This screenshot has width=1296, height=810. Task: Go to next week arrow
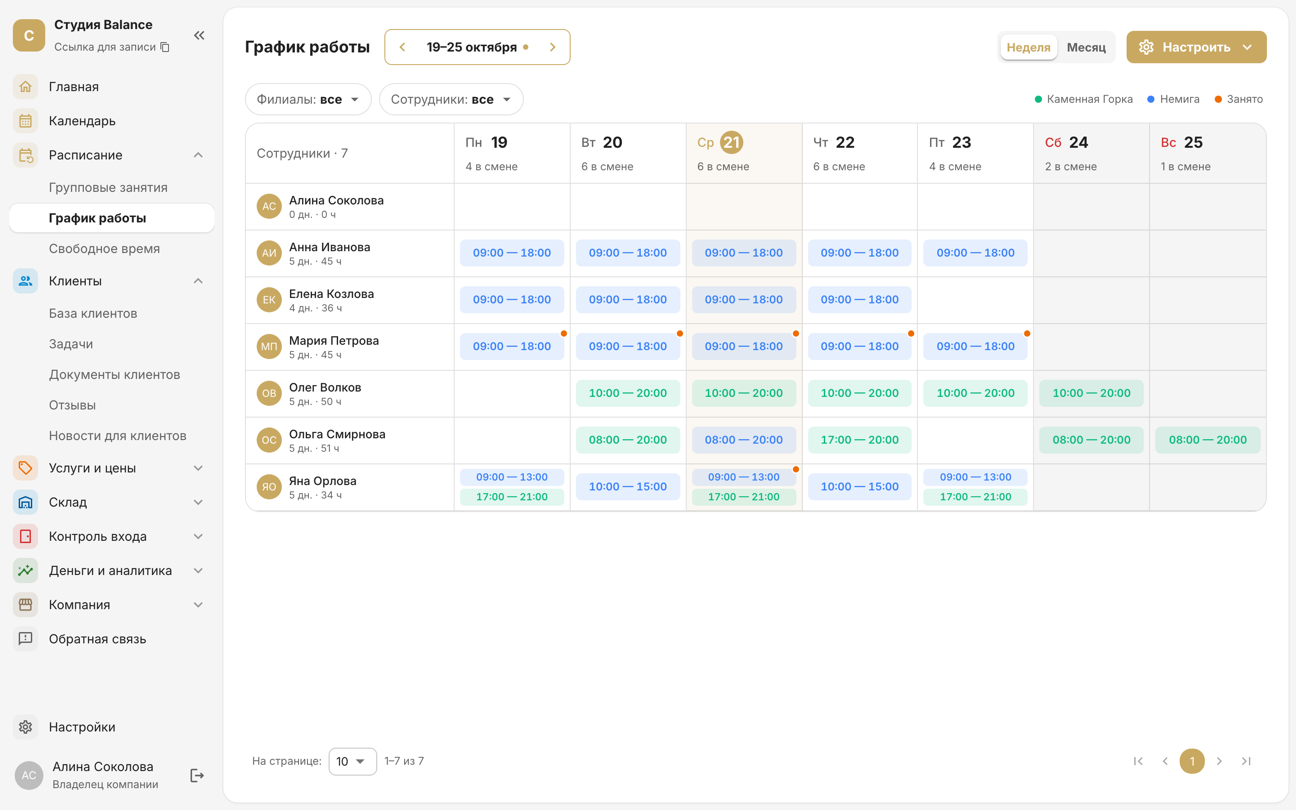click(x=552, y=47)
